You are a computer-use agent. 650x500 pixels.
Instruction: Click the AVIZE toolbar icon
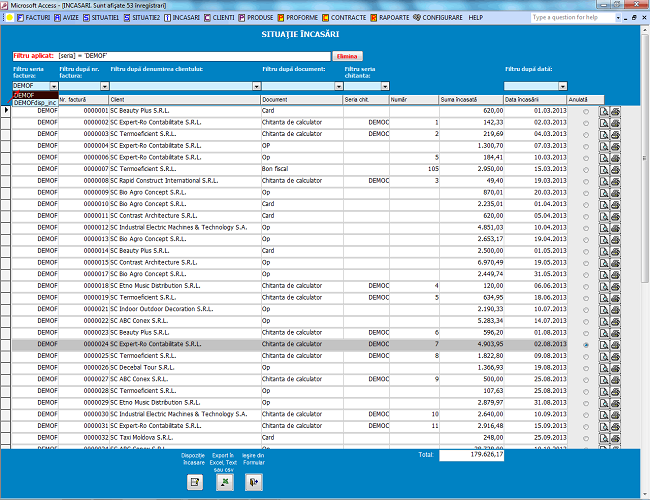pyautogui.click(x=57, y=18)
